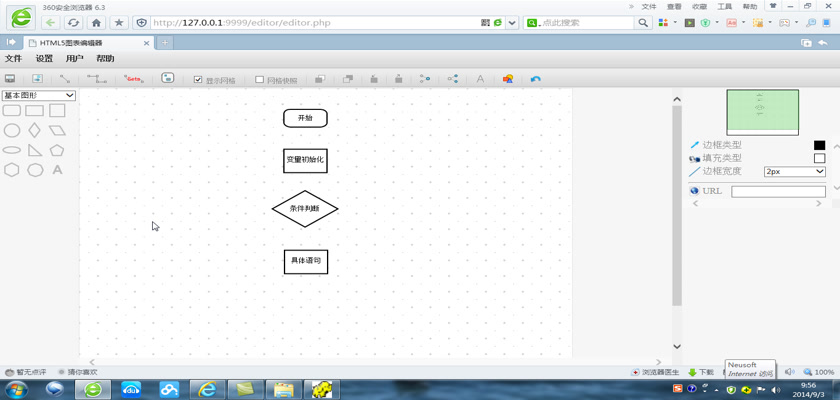Select the circle shape in palette

12,130
